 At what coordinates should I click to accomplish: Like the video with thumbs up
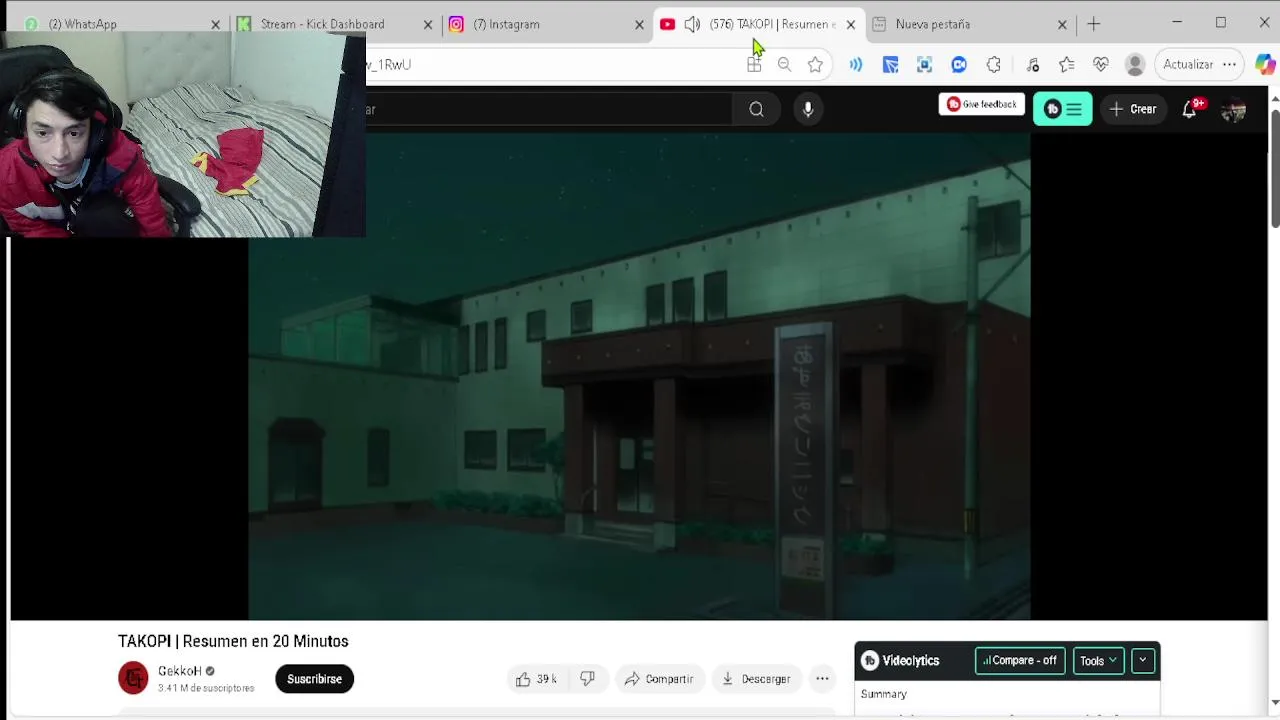(x=536, y=679)
